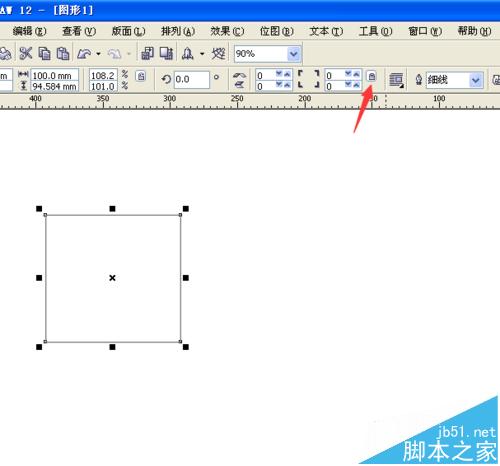Open the 查看(V) menu
The height and width of the screenshot is (466, 500).
[79, 31]
